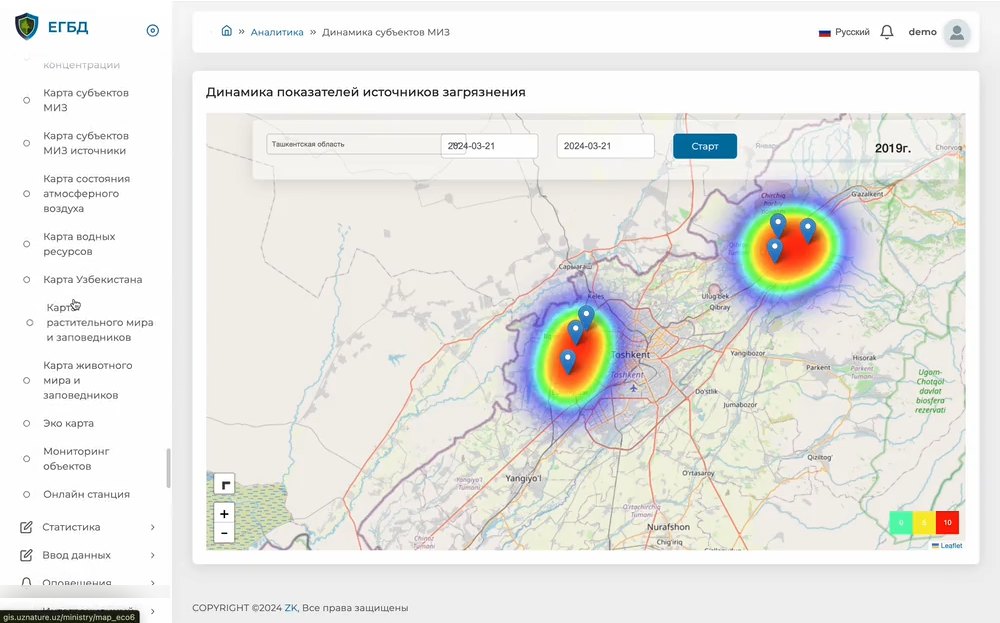Viewport: 1000px width, 623px height.
Task: Click the Russian flag language icon
Action: click(825, 33)
